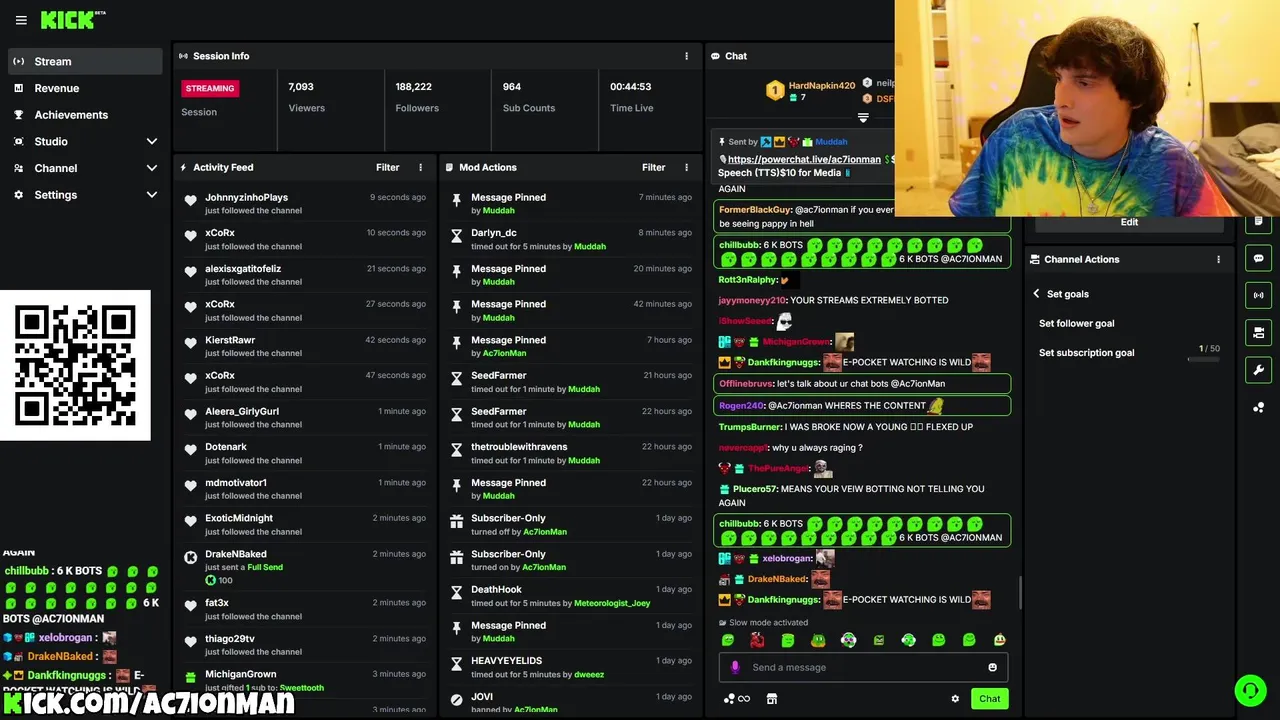Click the hourglass icon beside HEAVYEYELIDS

pyautogui.click(x=456, y=664)
